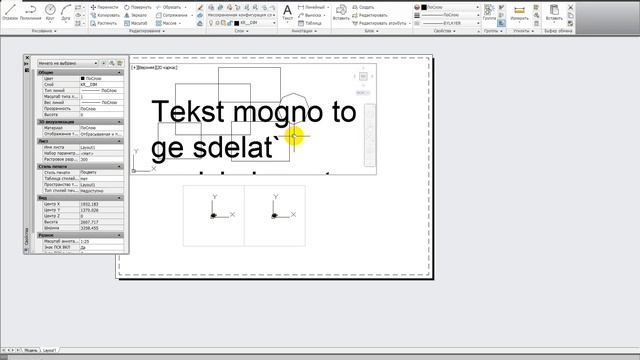Toggle the layer freeze sun icon

(x=218, y=23)
